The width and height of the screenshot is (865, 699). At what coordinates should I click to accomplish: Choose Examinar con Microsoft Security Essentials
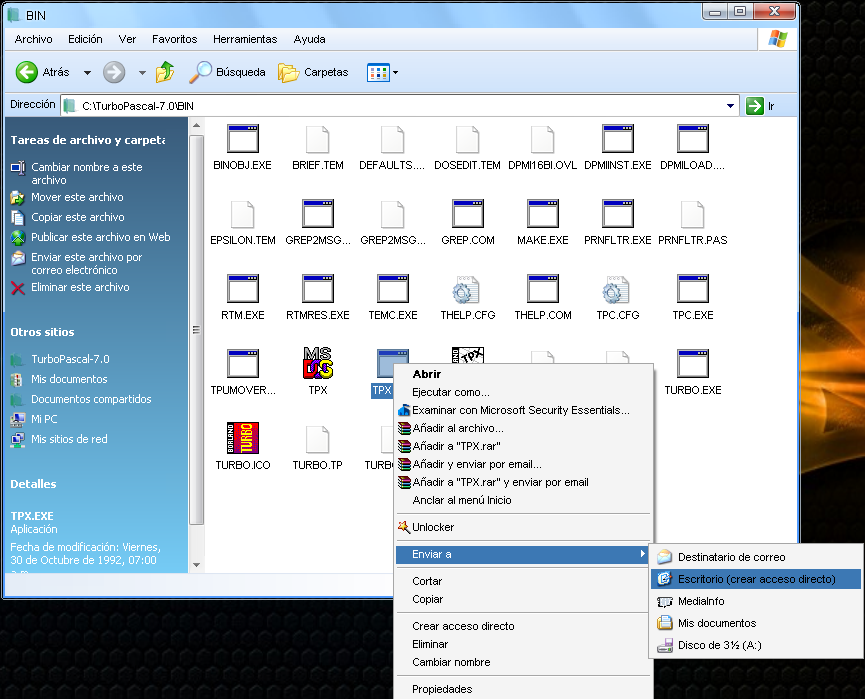[x=523, y=410]
